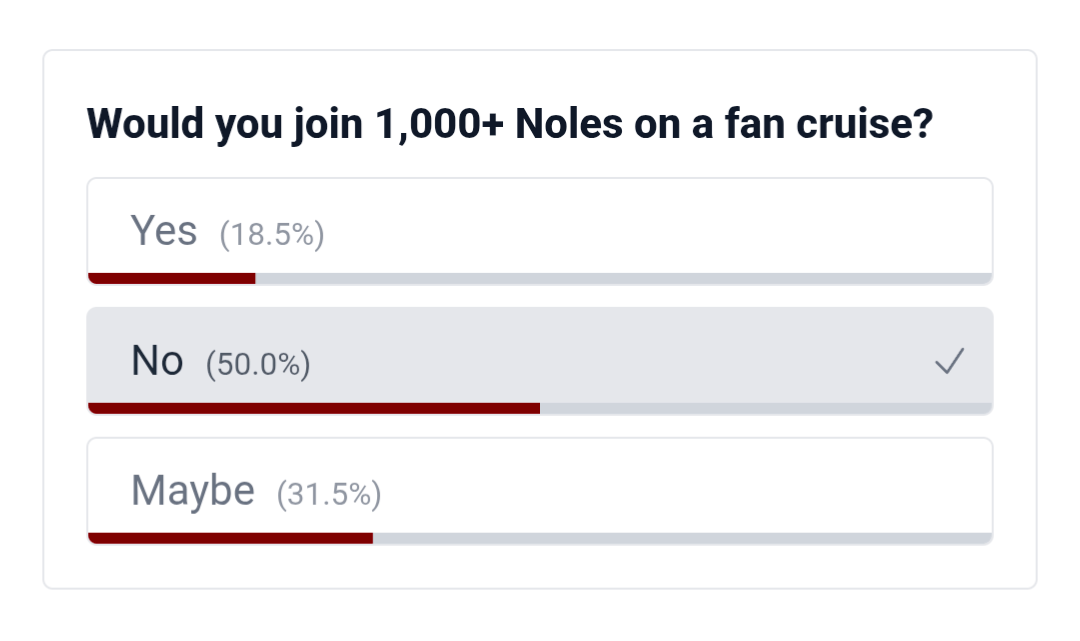Click the red filled bar under Maybe

pyautogui.click(x=230, y=538)
